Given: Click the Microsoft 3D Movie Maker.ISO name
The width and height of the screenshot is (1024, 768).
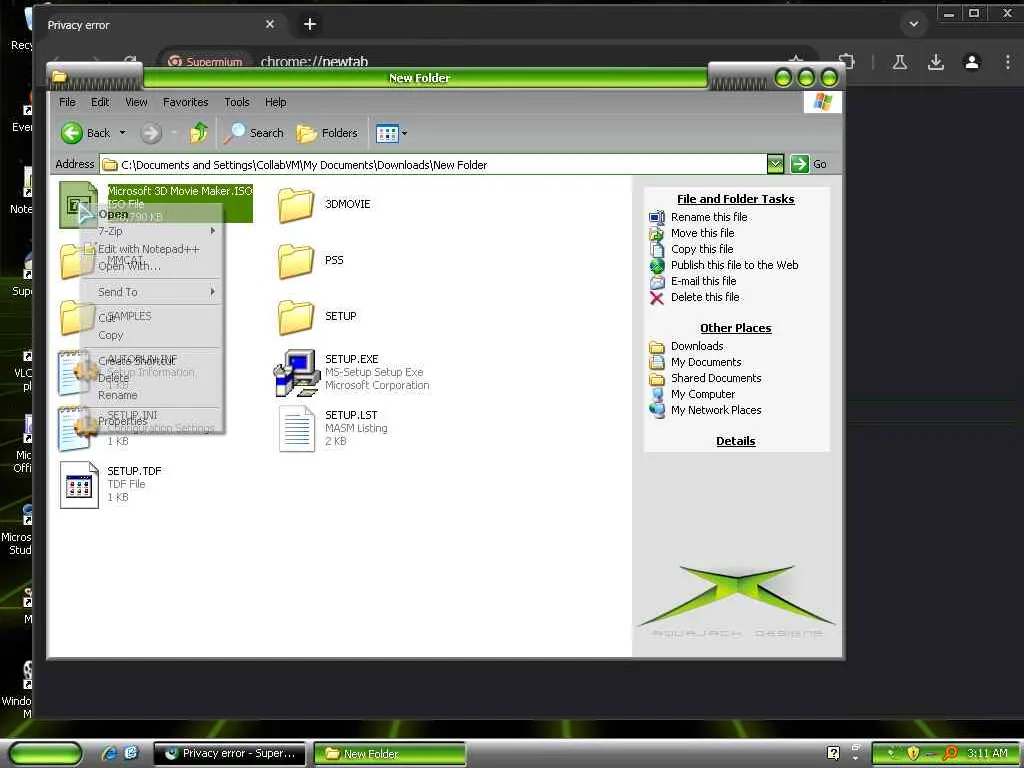Looking at the screenshot, I should 180,191.
